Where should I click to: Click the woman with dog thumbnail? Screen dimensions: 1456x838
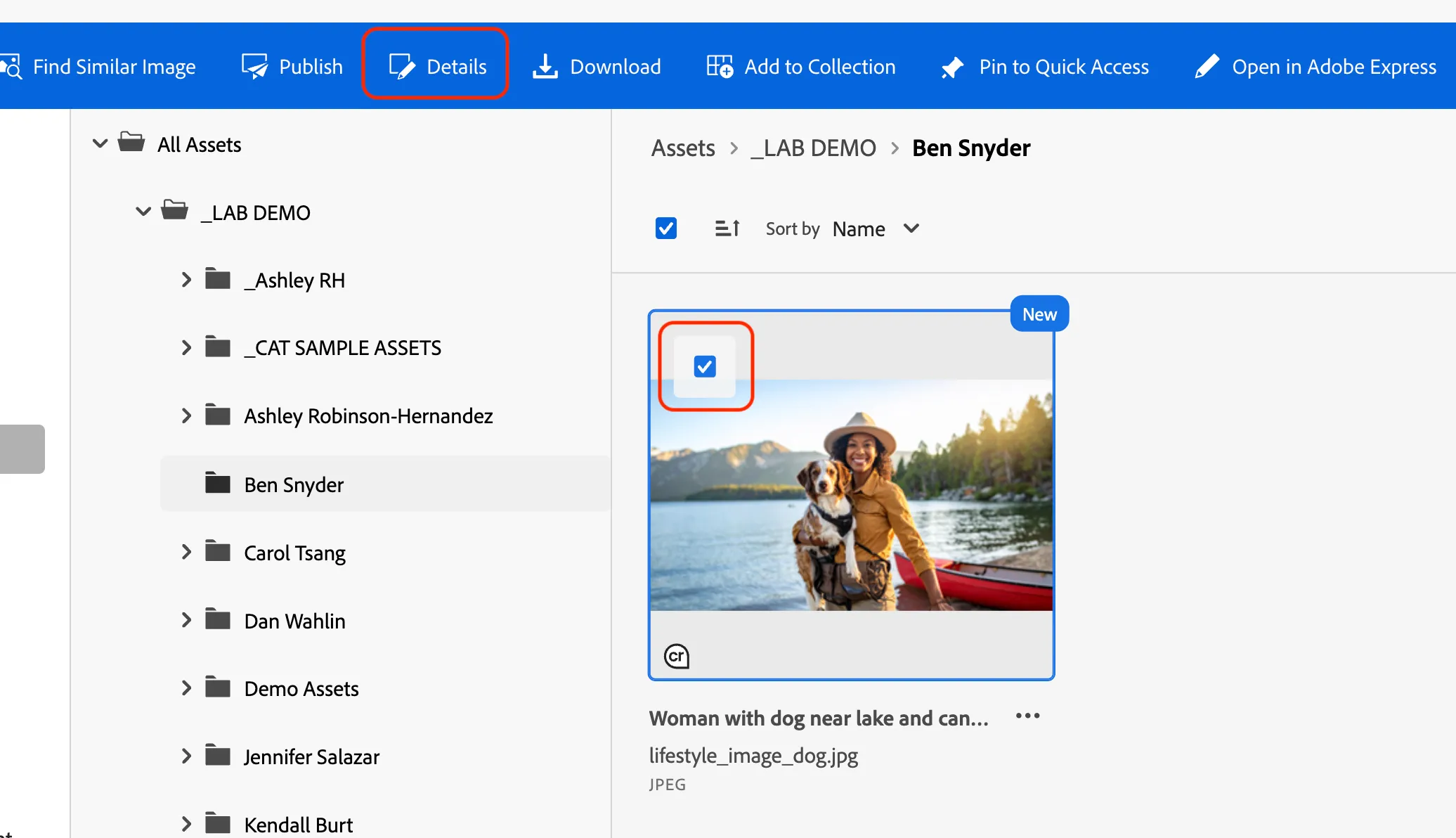pyautogui.click(x=851, y=495)
